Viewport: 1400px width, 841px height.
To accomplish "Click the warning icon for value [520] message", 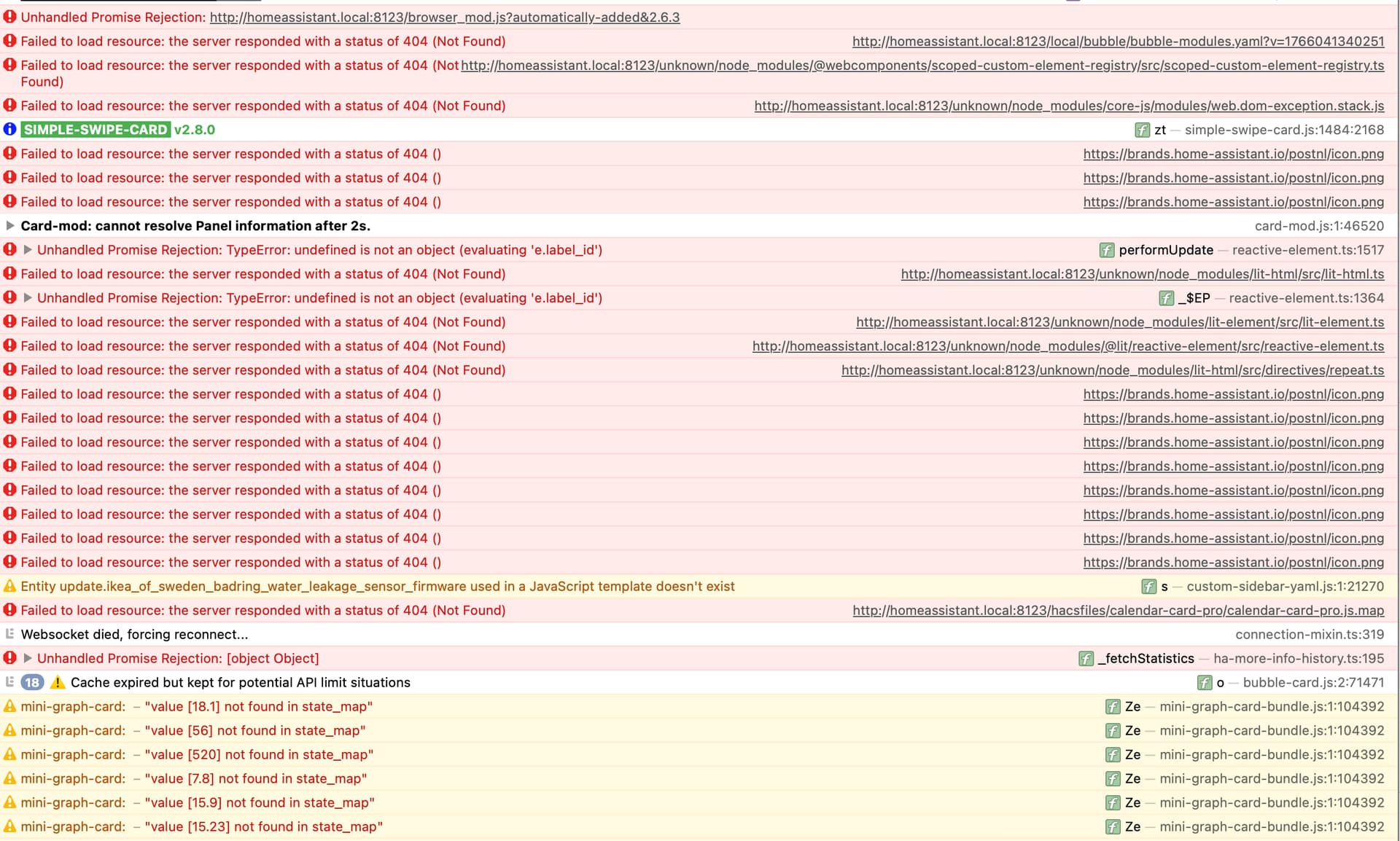I will point(10,755).
